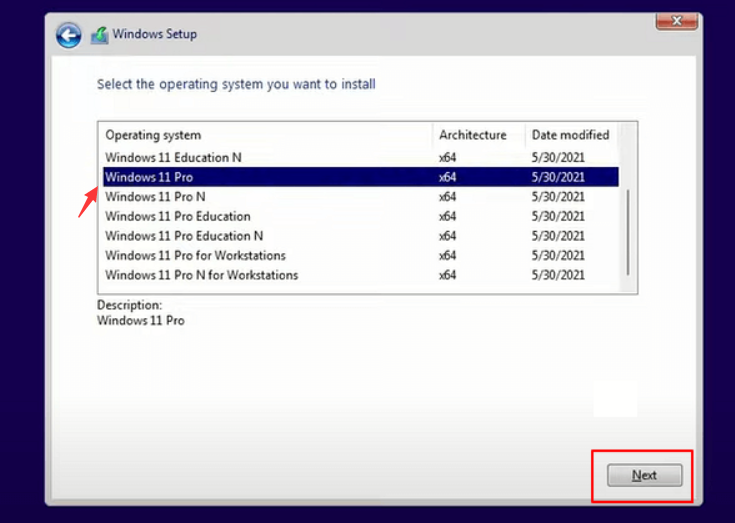This screenshot has height=523, width=735.
Task: Click the Windows Setup disc icon
Action: coord(99,35)
